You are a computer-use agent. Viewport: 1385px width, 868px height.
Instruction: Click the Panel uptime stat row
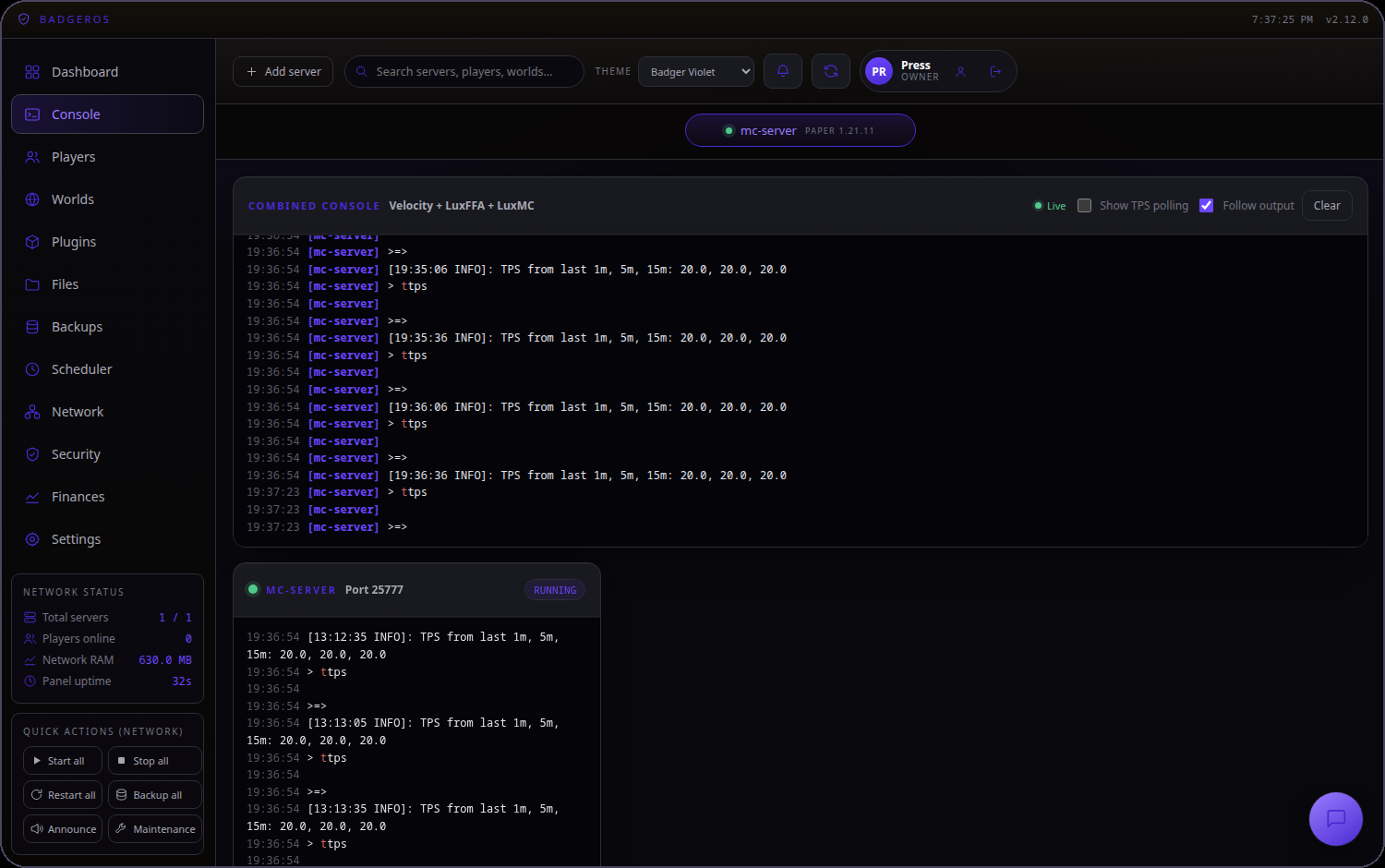click(x=108, y=681)
